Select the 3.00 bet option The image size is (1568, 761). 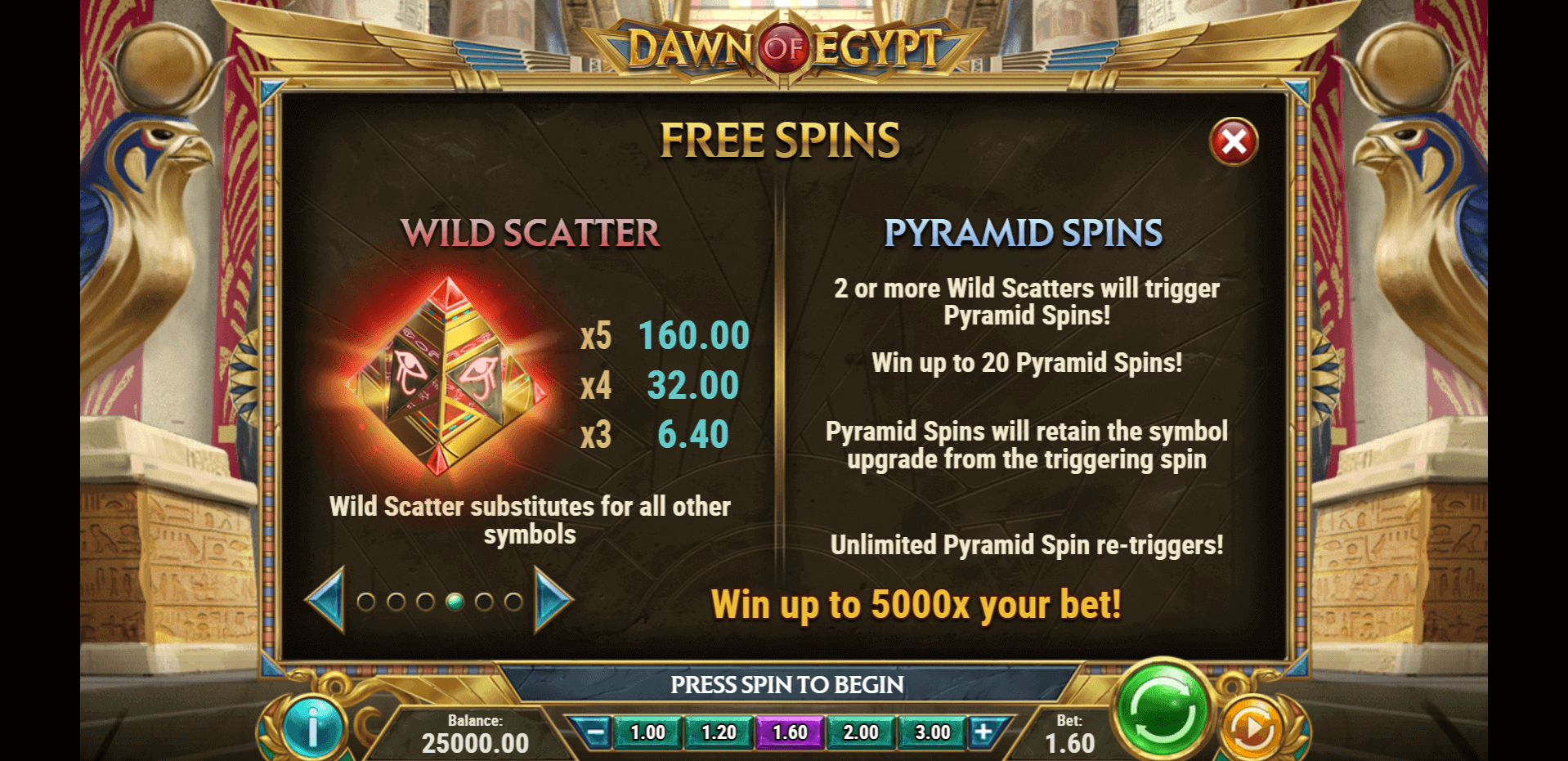[932, 732]
